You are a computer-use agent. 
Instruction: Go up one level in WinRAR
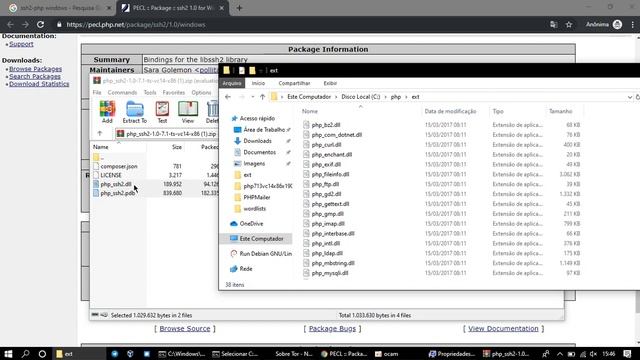[100, 133]
